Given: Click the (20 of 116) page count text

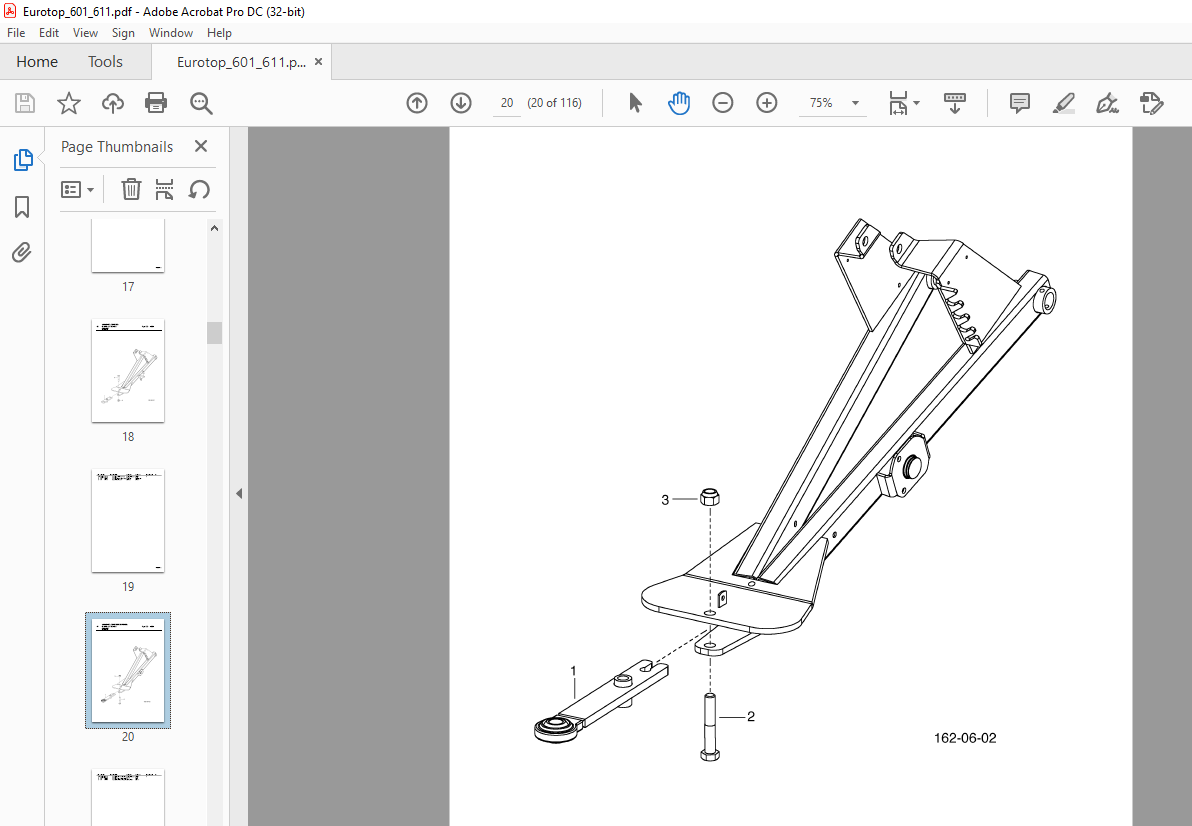Looking at the screenshot, I should 554,103.
